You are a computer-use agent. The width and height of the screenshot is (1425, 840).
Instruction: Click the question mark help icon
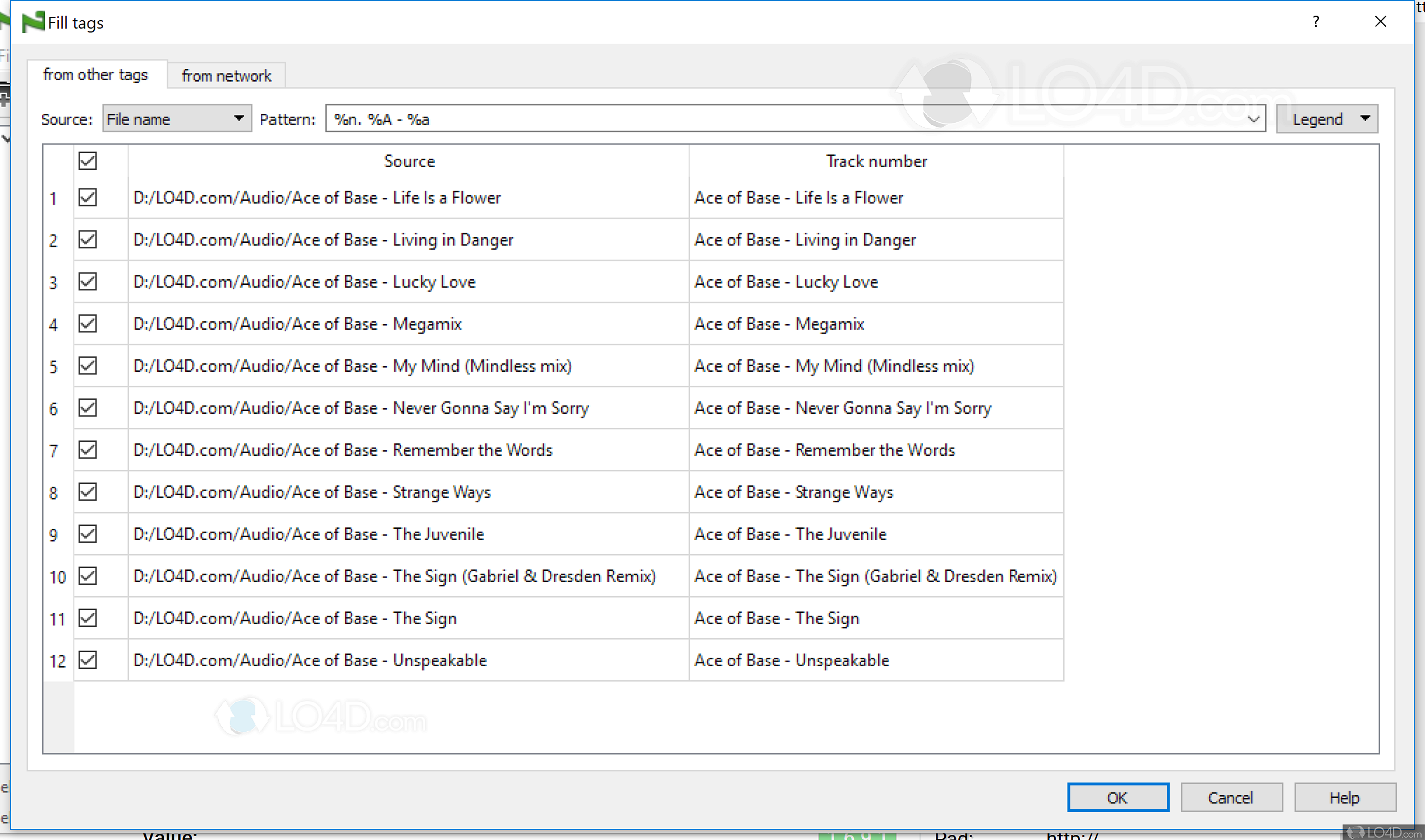[x=1315, y=22]
